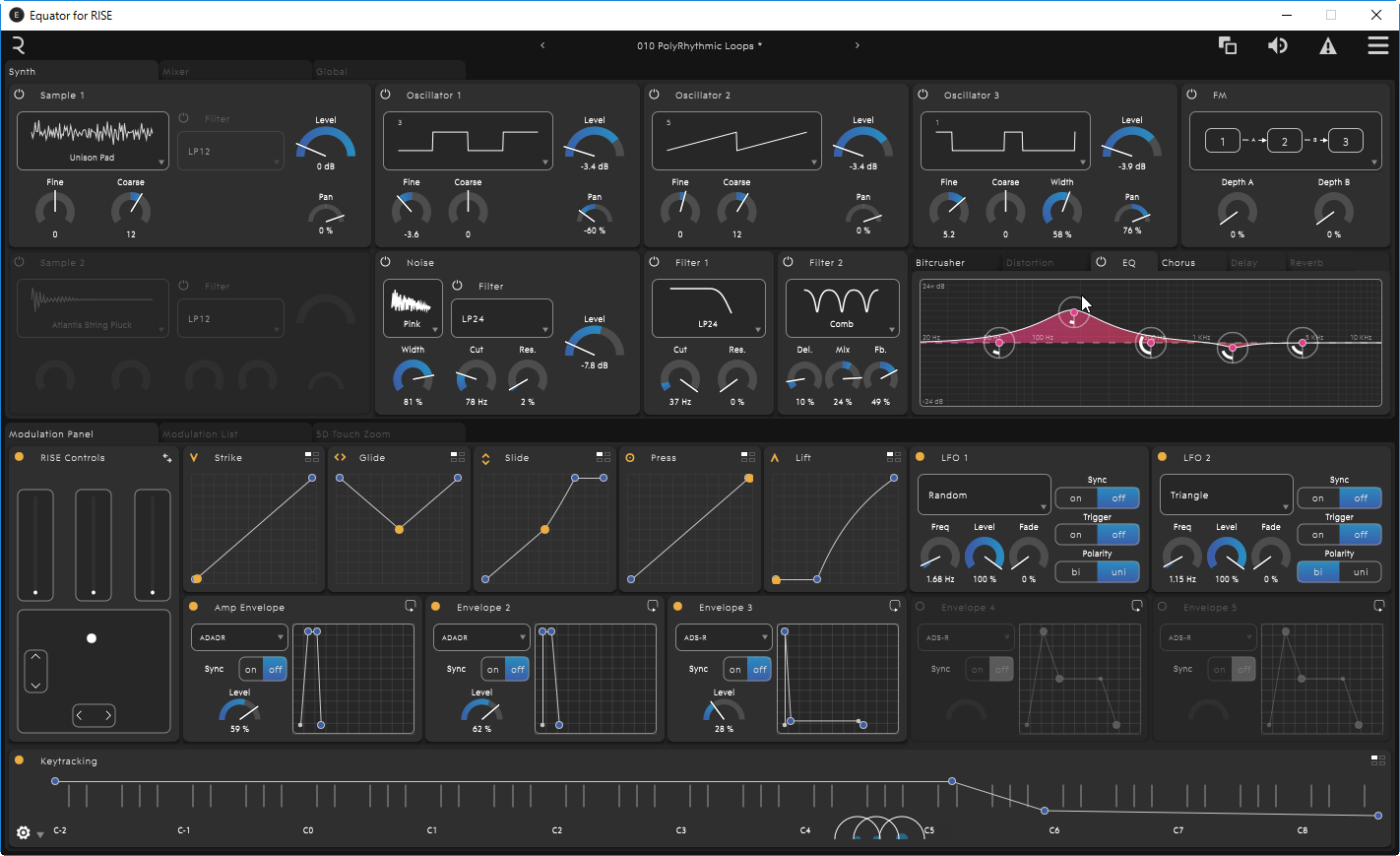Switch to the Mixer tab
The image size is (1400, 856).
[177, 72]
